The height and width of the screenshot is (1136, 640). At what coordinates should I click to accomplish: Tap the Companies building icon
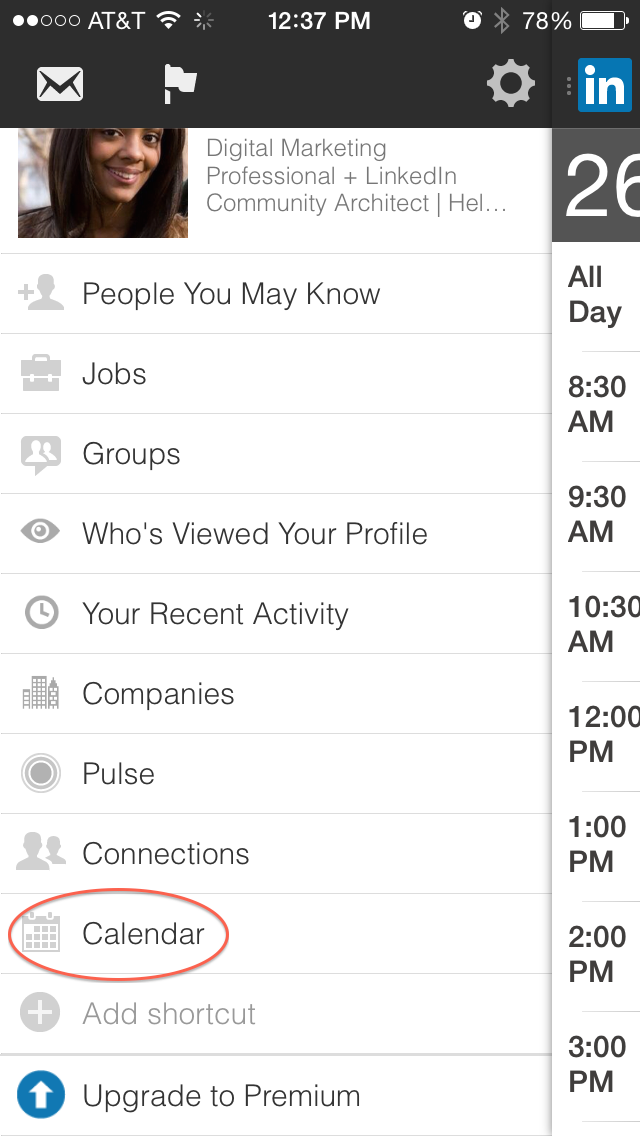pyautogui.click(x=41, y=693)
